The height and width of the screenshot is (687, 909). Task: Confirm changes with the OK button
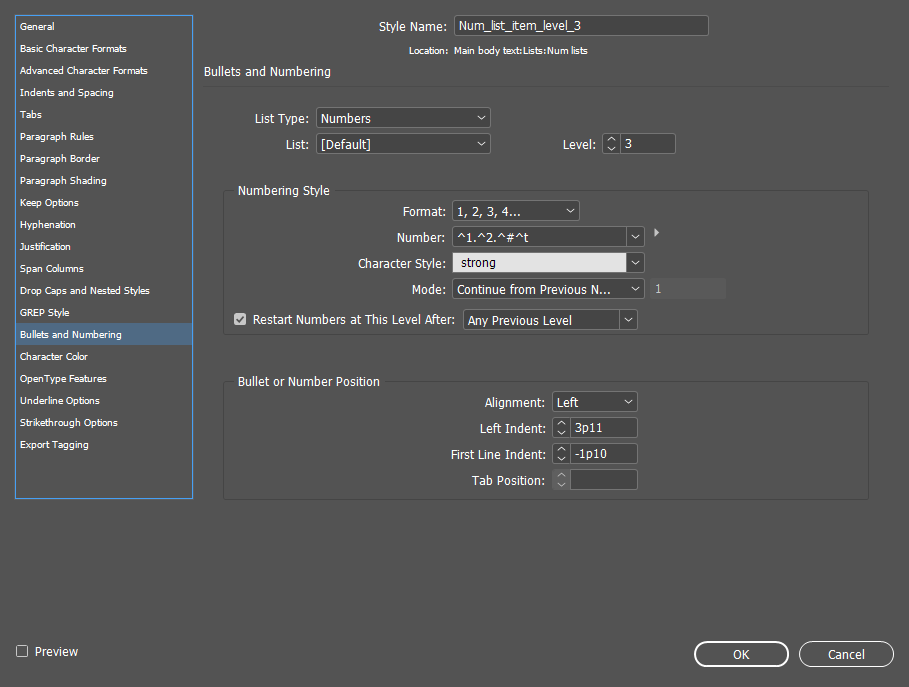pos(740,654)
